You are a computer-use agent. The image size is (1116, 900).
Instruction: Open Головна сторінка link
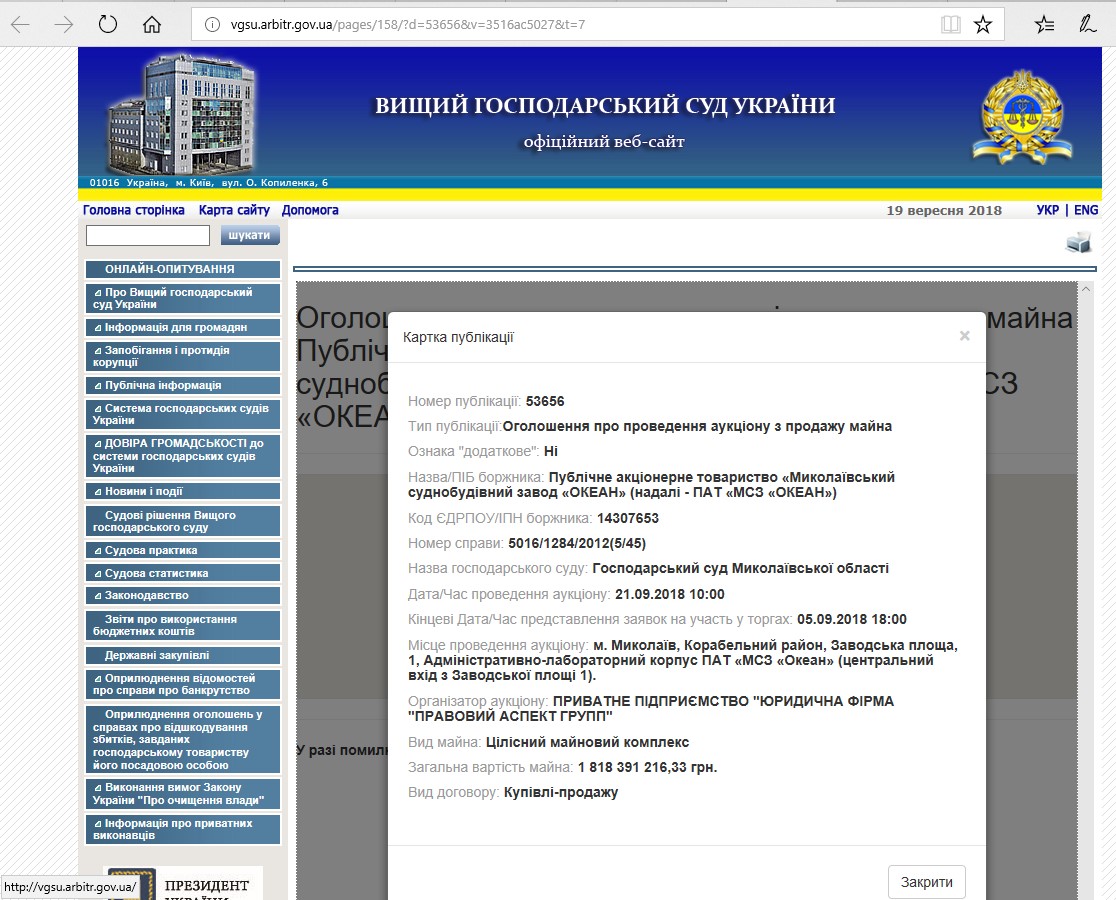click(134, 210)
